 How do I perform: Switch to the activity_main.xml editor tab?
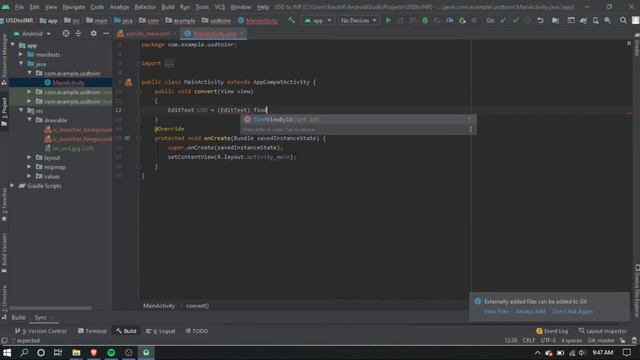(146, 34)
